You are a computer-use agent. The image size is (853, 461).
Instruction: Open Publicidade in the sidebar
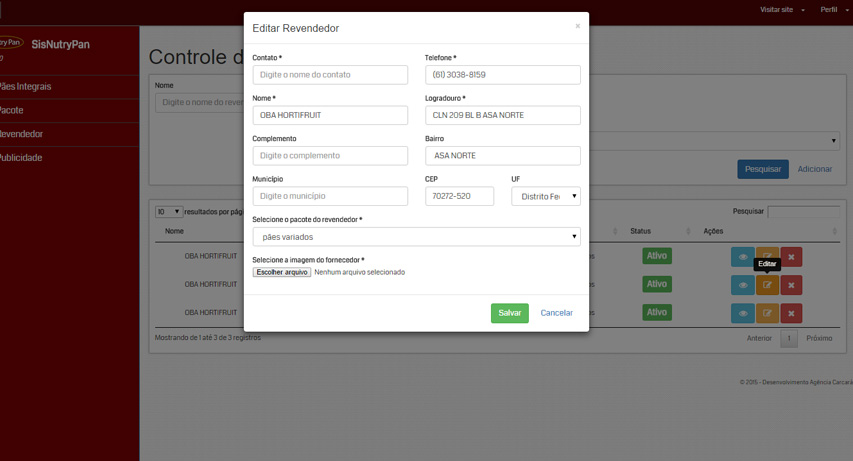(x=70, y=158)
